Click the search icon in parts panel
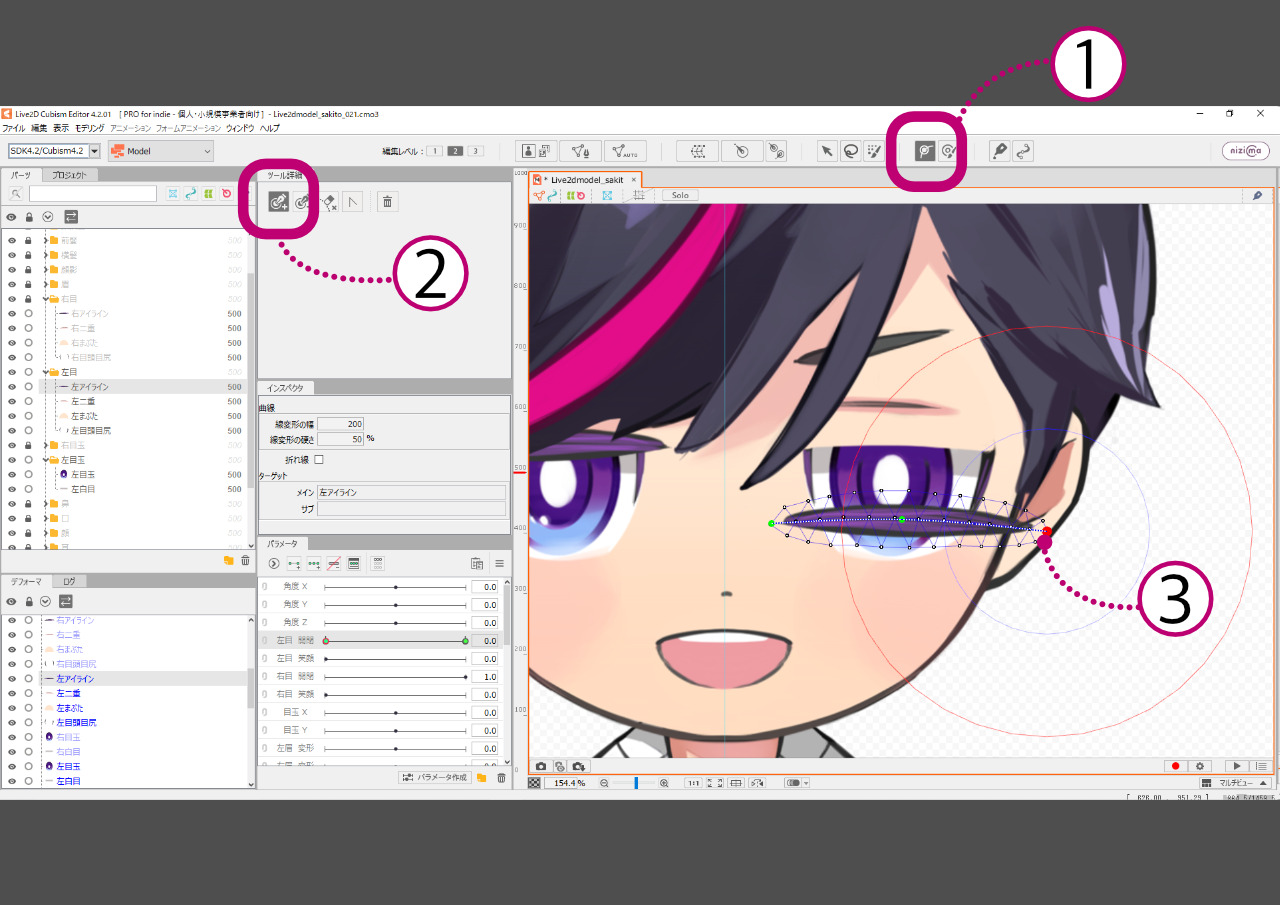The image size is (1280, 905). click(x=17, y=194)
